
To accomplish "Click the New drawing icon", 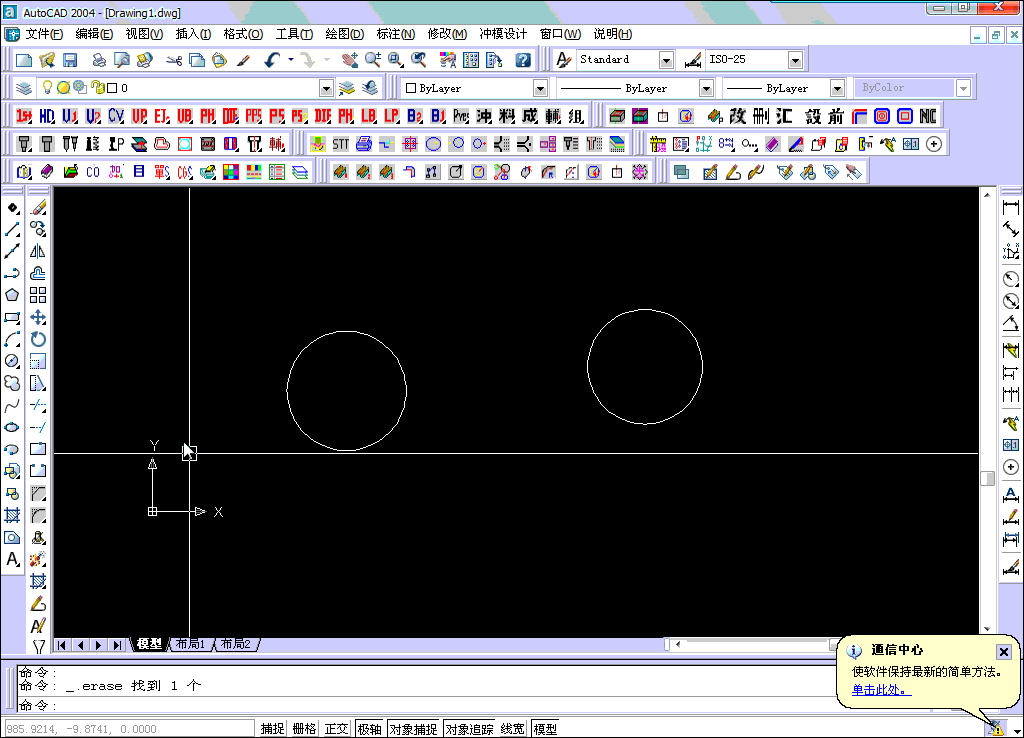I will 24,60.
